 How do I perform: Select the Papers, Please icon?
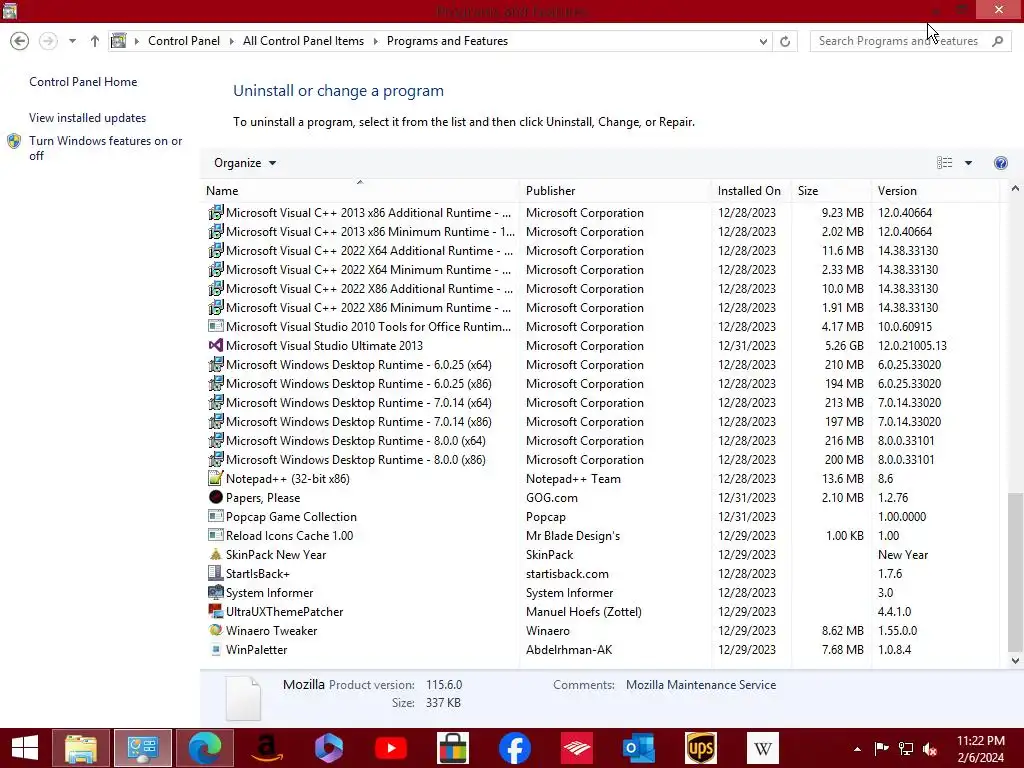216,498
